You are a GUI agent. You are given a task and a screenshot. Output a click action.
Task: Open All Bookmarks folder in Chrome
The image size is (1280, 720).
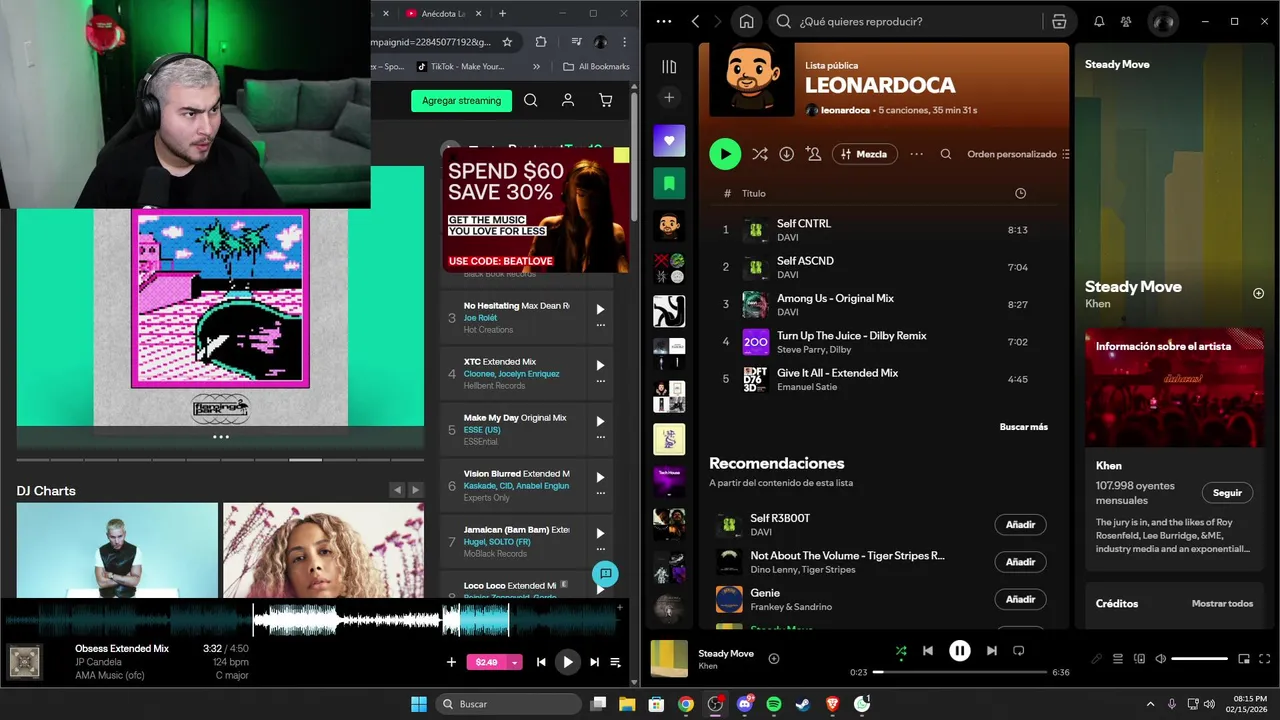(597, 67)
